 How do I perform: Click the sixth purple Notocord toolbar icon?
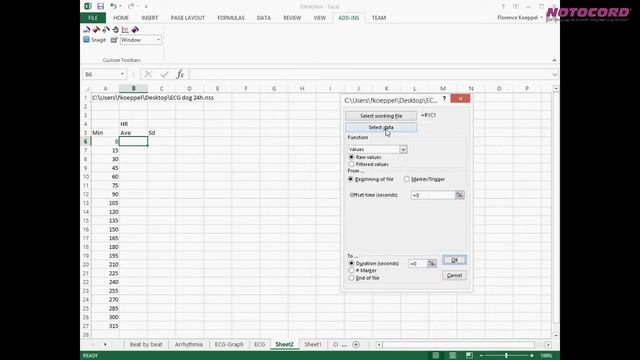135,29
